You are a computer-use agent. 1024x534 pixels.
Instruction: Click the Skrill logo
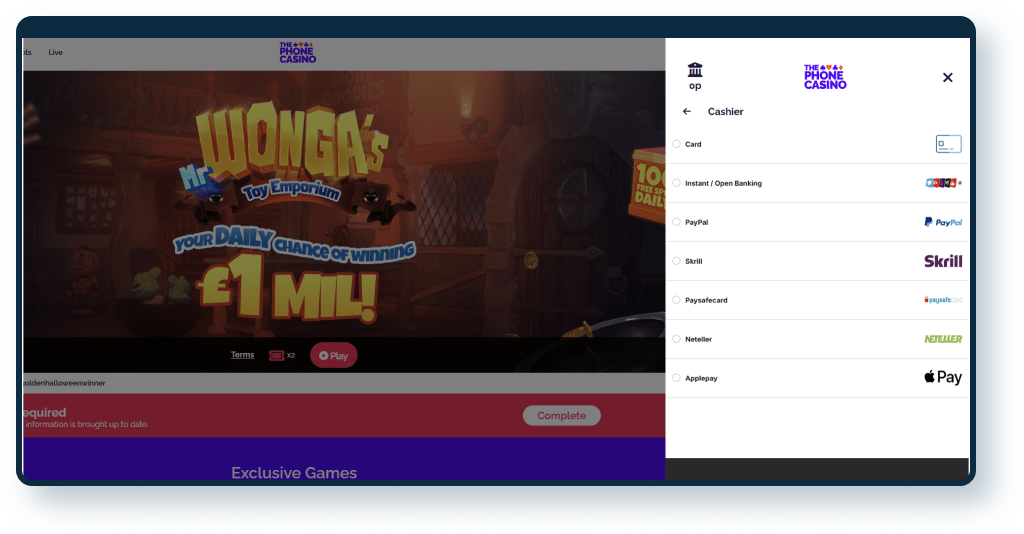943,261
